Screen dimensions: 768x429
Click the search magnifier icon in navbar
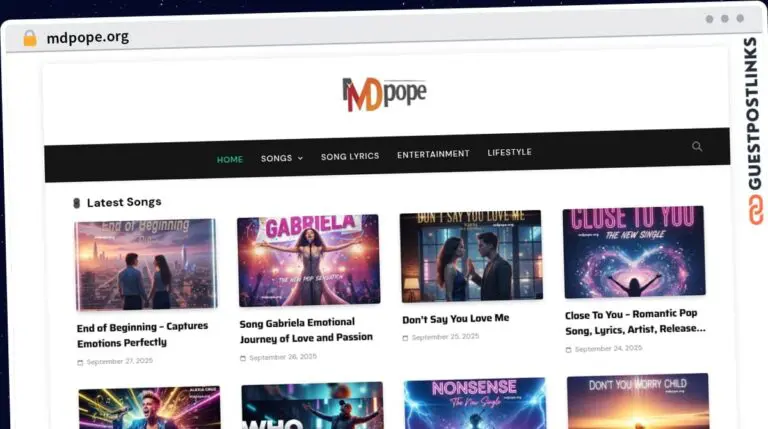(x=697, y=146)
